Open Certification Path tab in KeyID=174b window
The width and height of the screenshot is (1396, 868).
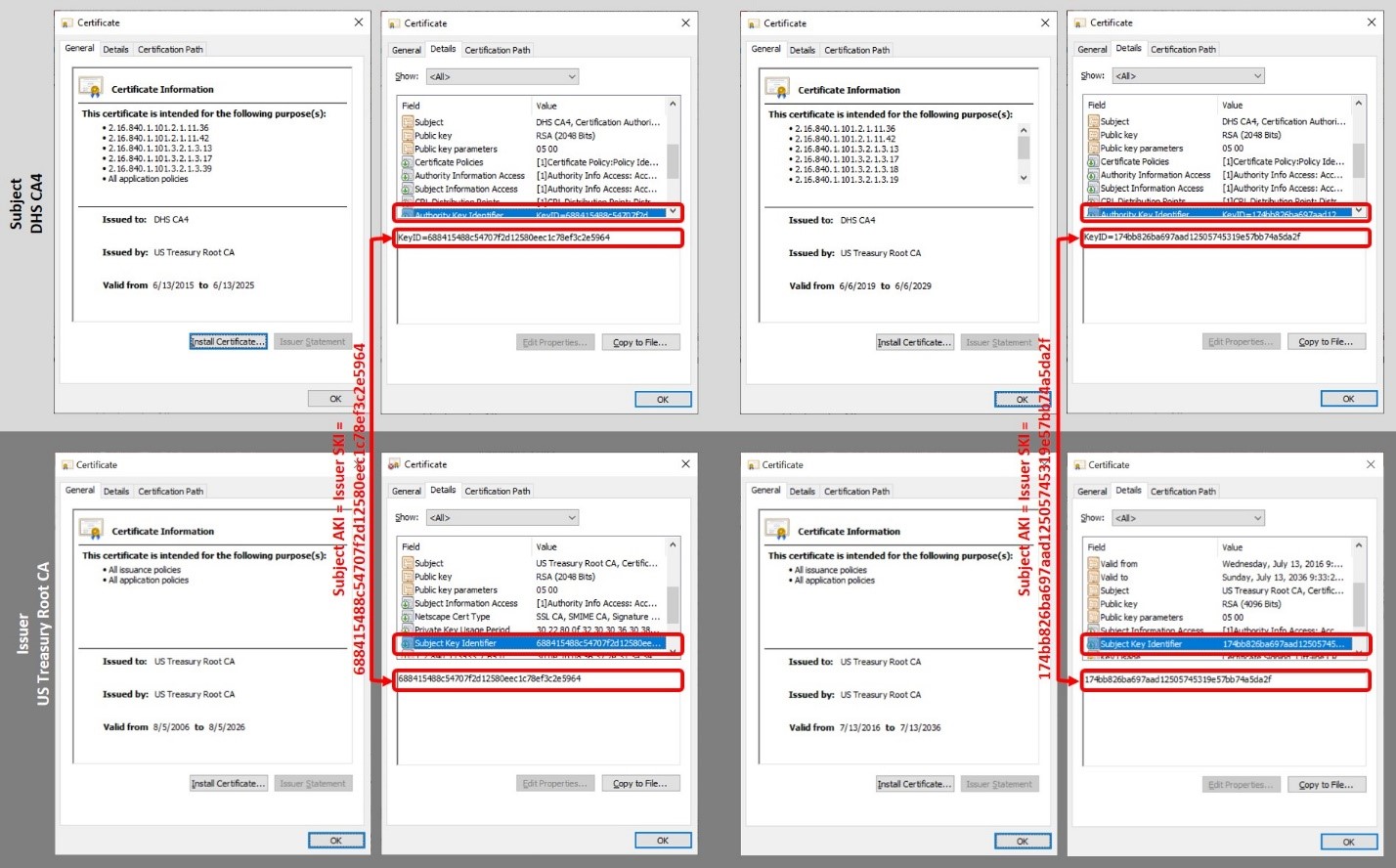pos(1183,49)
